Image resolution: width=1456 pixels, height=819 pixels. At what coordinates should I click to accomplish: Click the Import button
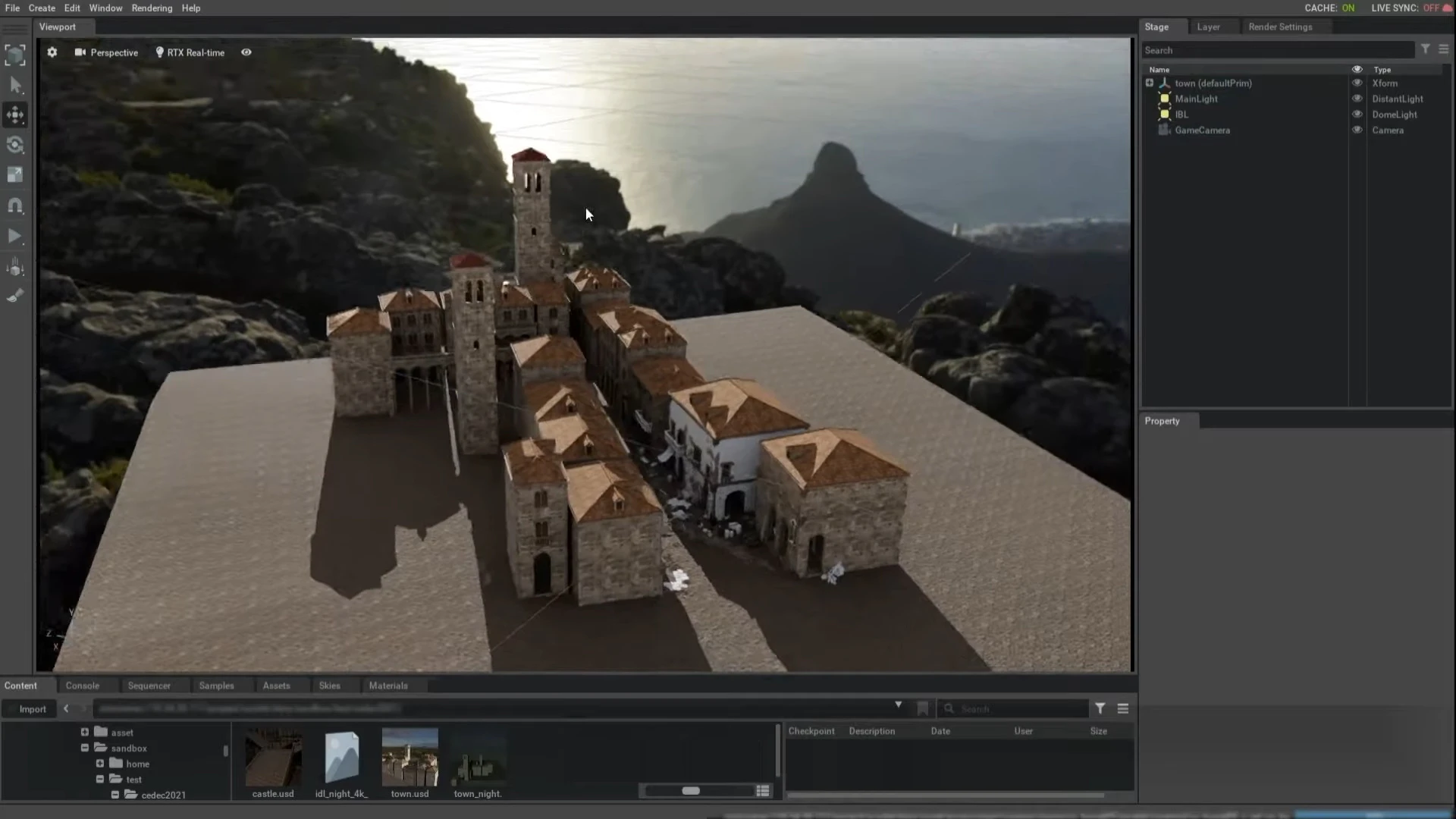click(32, 709)
